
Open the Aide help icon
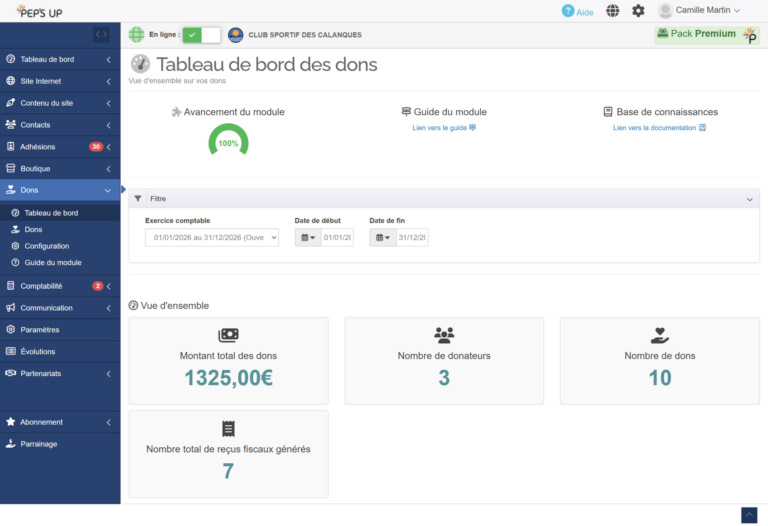point(568,11)
